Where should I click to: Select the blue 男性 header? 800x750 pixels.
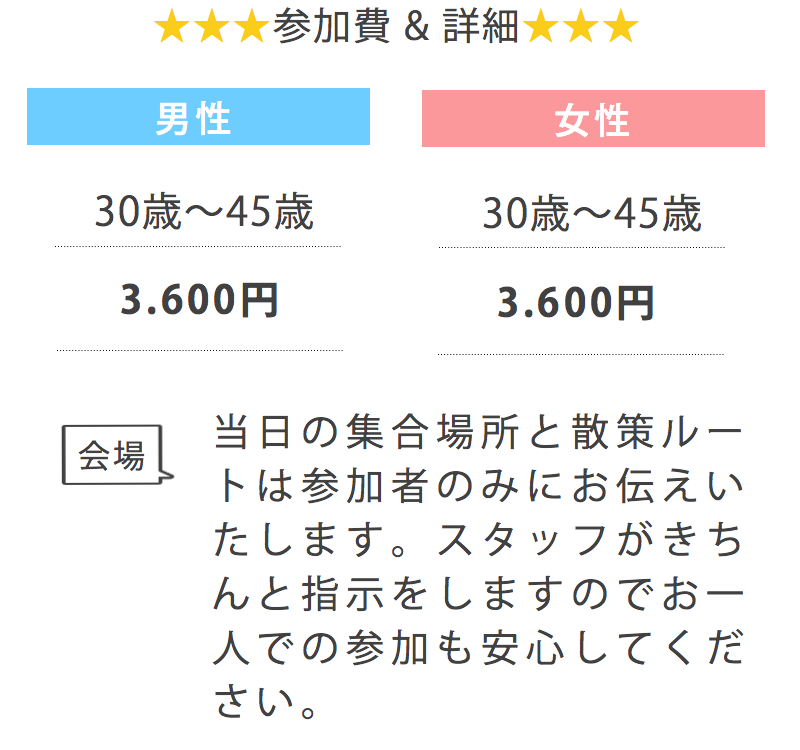[x=198, y=116]
